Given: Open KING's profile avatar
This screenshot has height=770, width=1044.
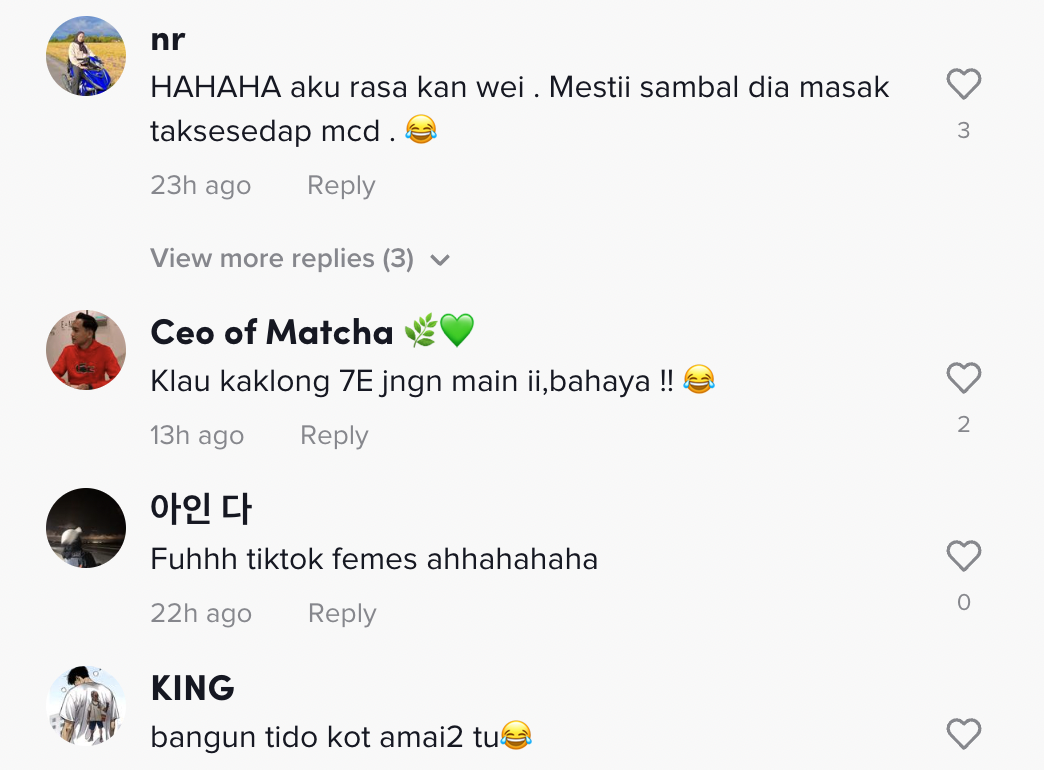Looking at the screenshot, I should [x=86, y=706].
